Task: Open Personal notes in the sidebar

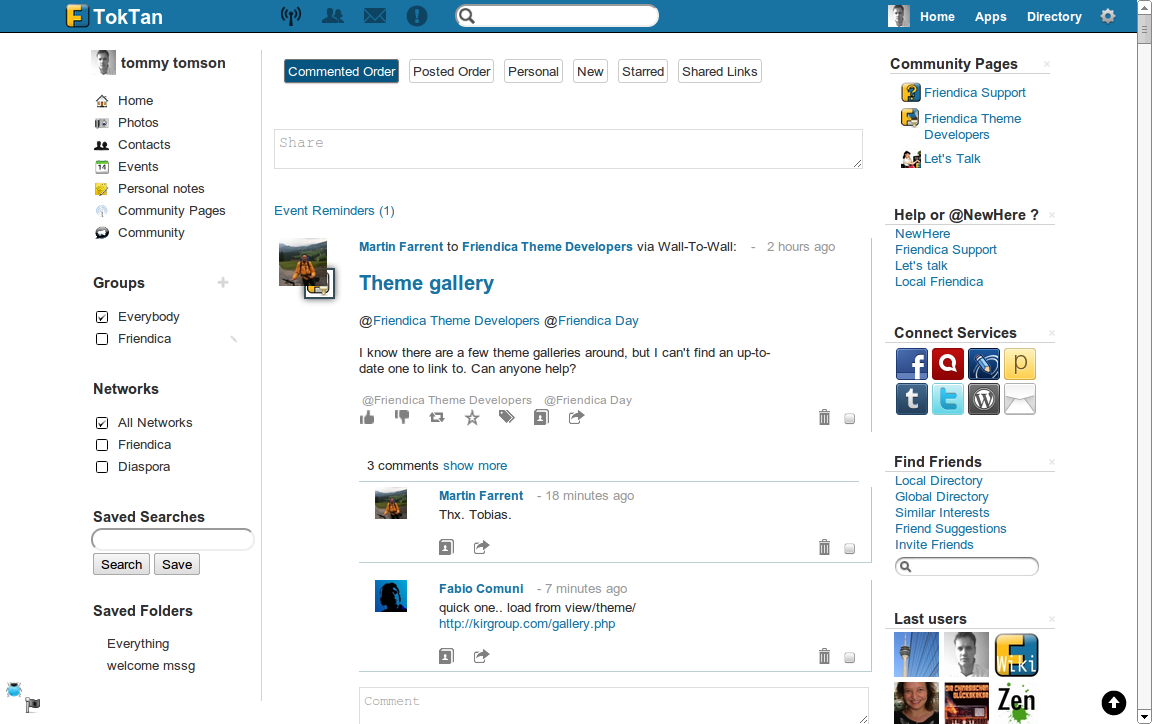Action: (161, 189)
